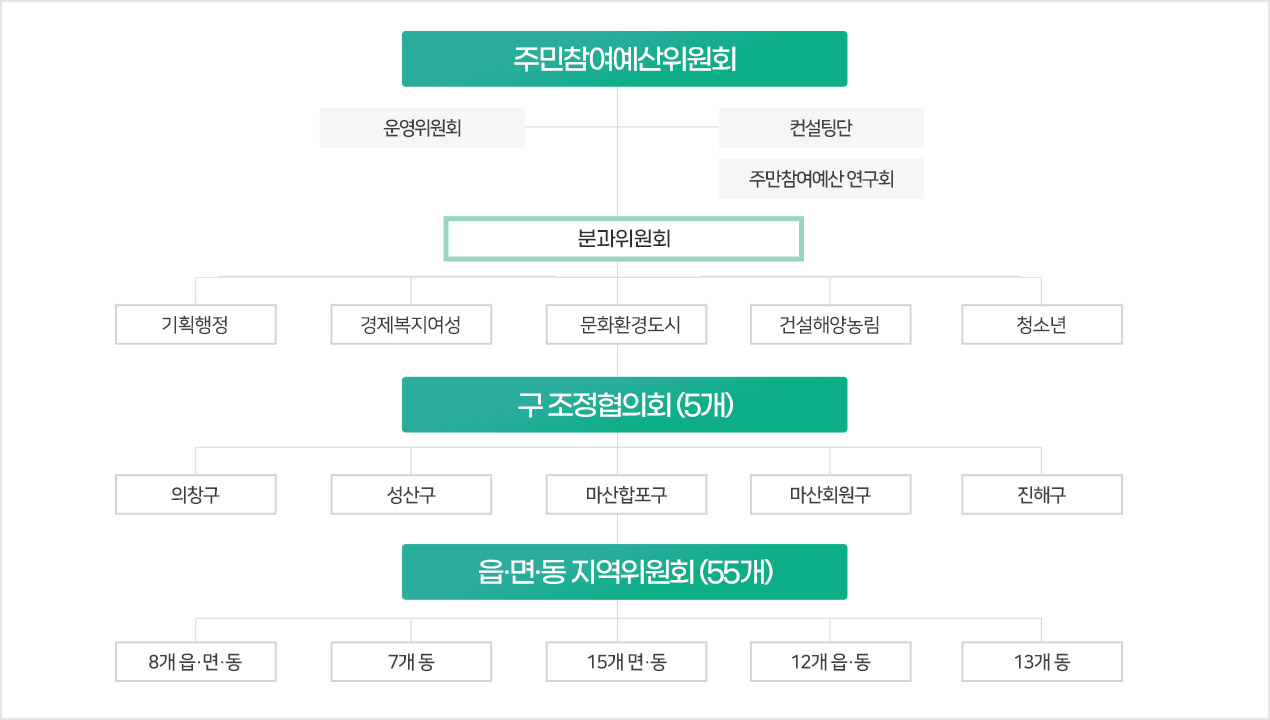
Task: Choose the 성산구 district box
Action: pyautogui.click(x=411, y=494)
